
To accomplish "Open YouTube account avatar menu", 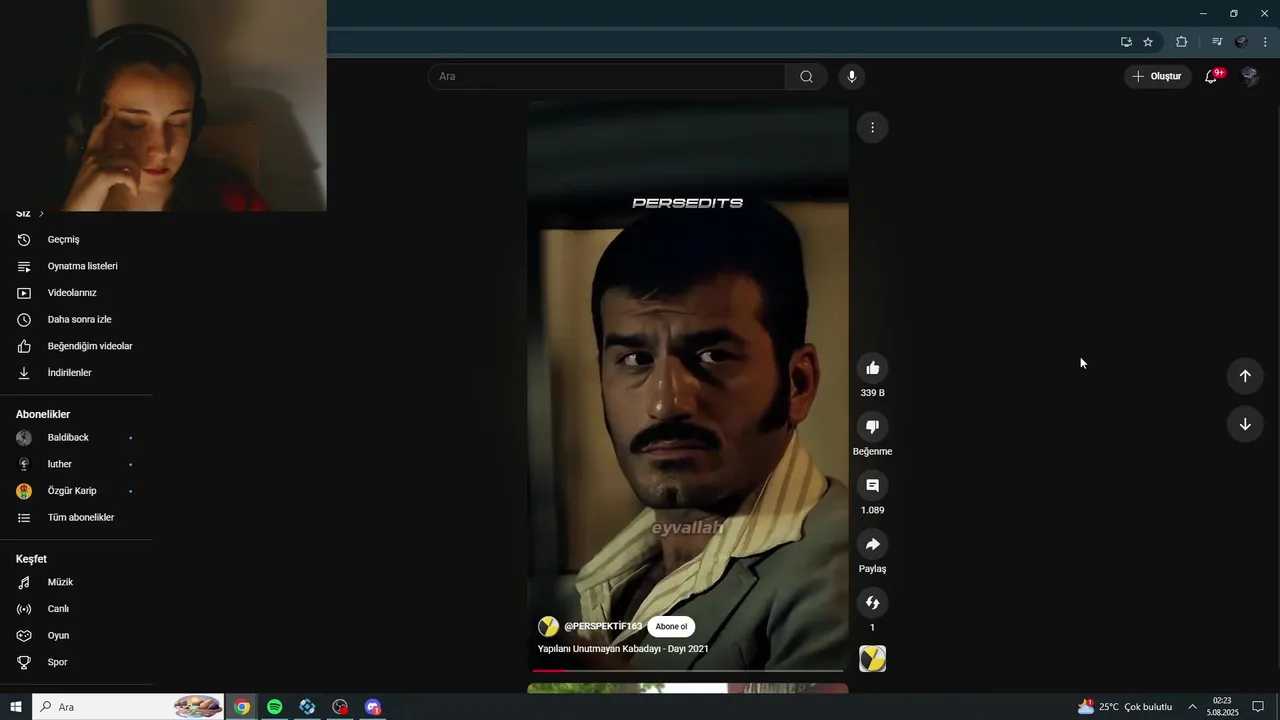I will (x=1249, y=76).
